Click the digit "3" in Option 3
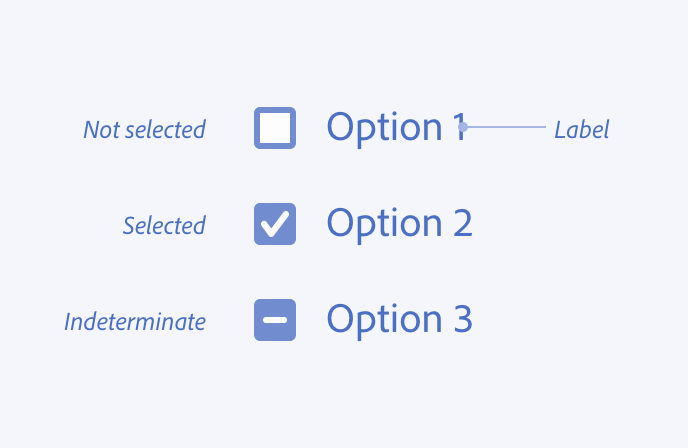688x448 pixels. [461, 320]
